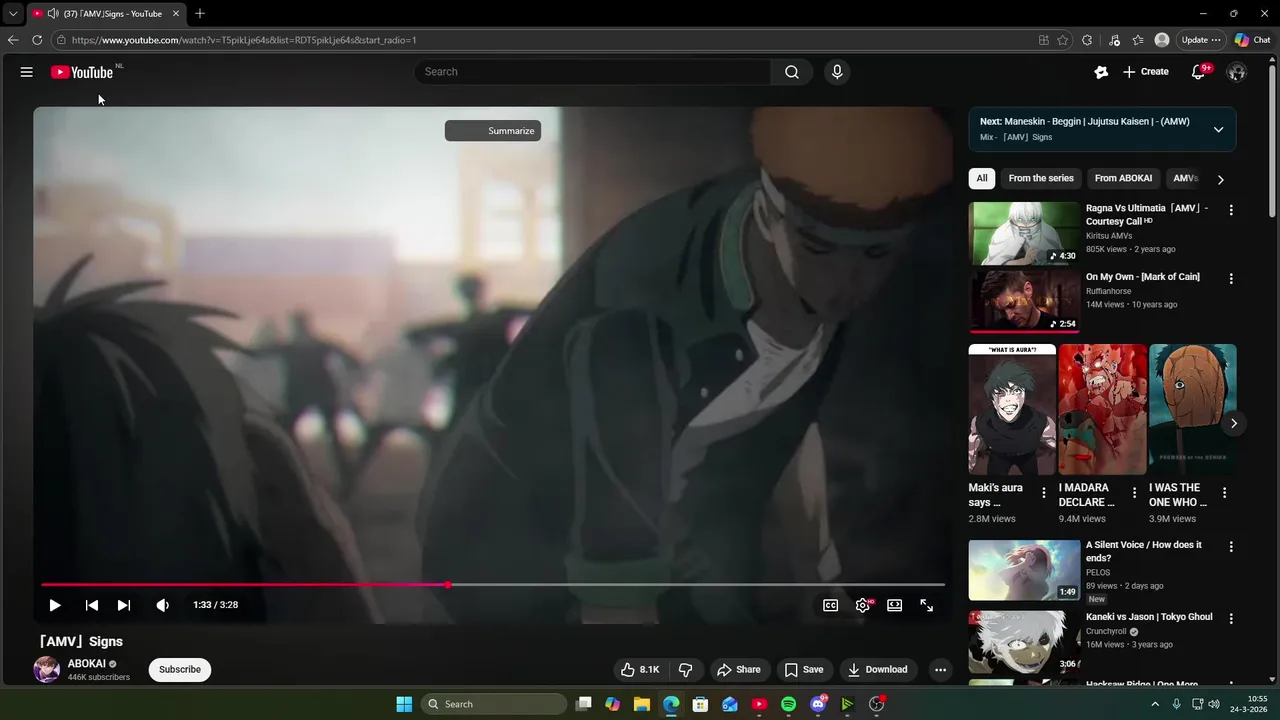Open YouTube notifications bell
Viewport: 1280px width, 720px height.
tap(1199, 72)
